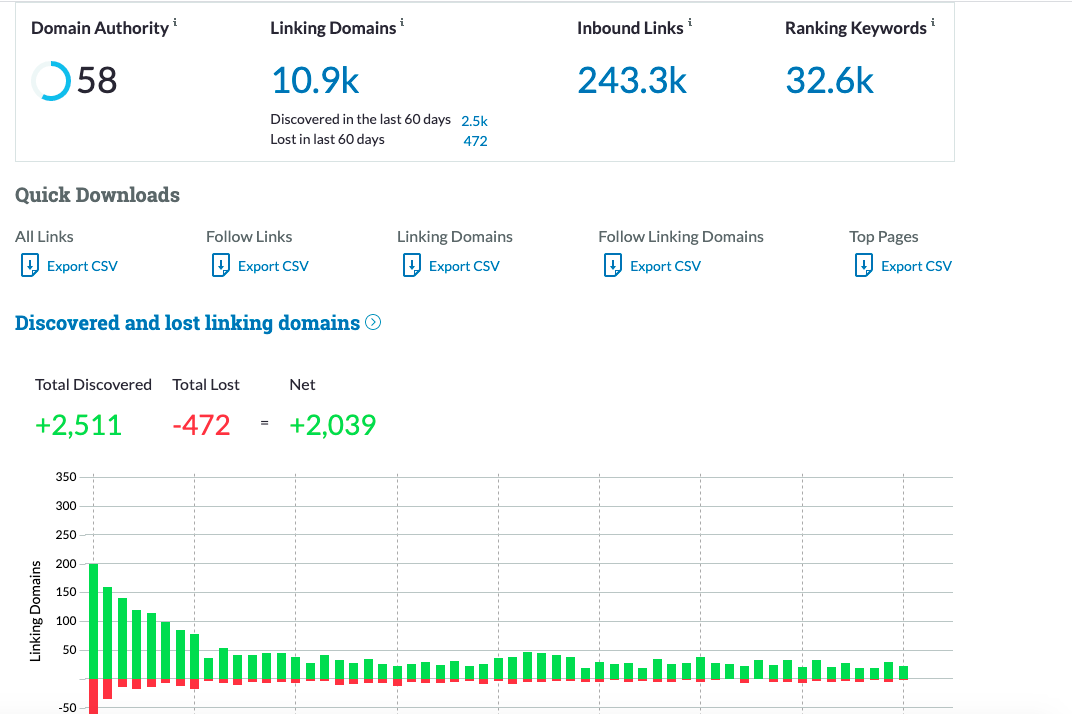Click the Domain Authority circular progress gauge
This screenshot has width=1072, height=714.
click(x=50, y=80)
